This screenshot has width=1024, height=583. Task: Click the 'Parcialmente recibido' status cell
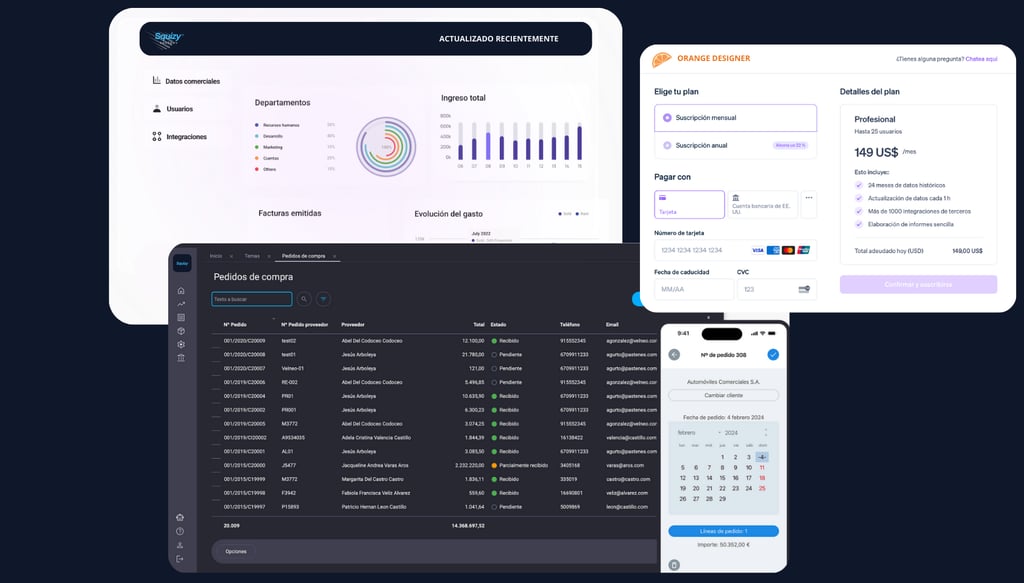pos(519,465)
